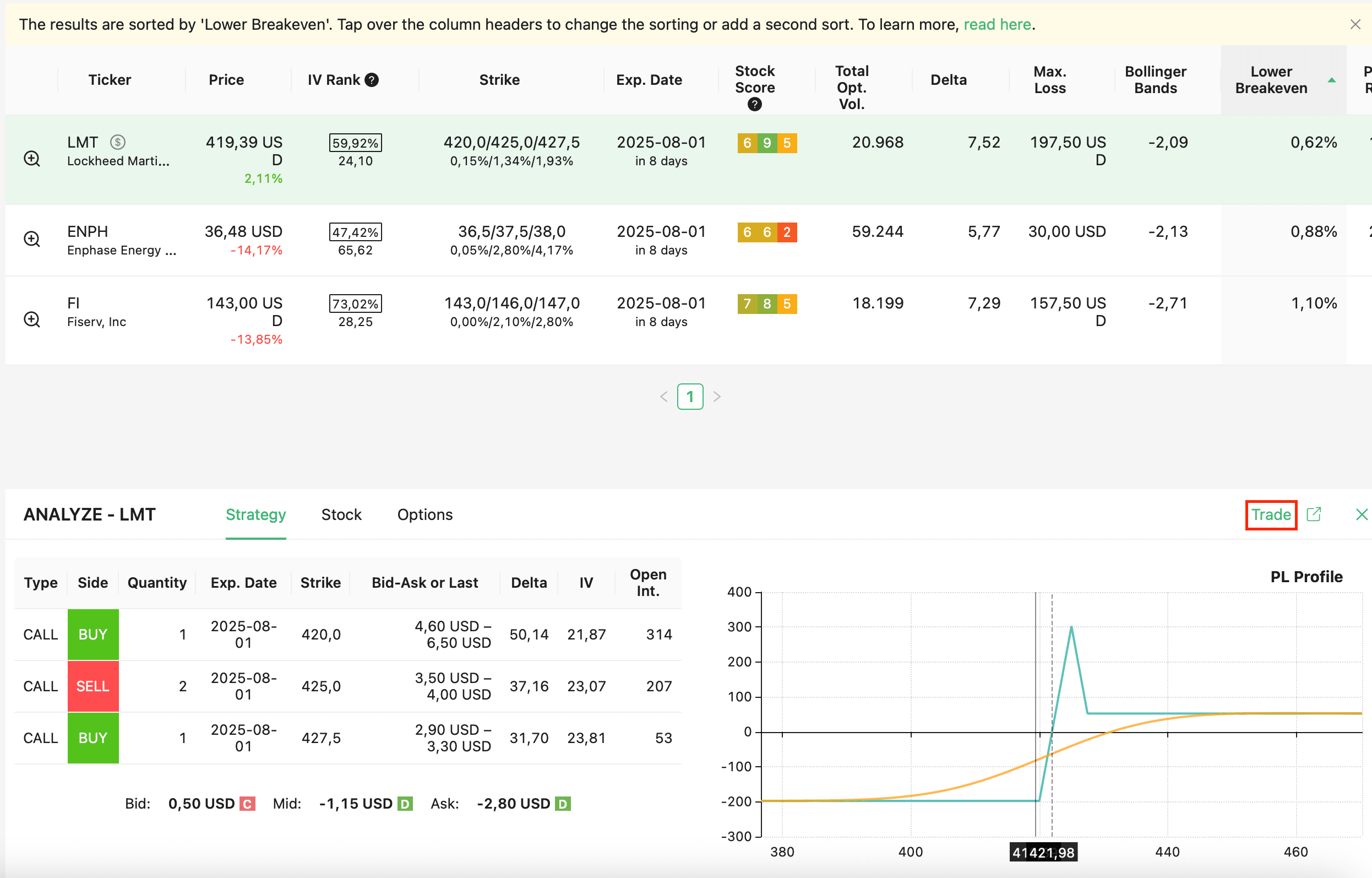Screen dimensions: 1372x878
Task: Go to next results page arrow
Action: tap(717, 397)
